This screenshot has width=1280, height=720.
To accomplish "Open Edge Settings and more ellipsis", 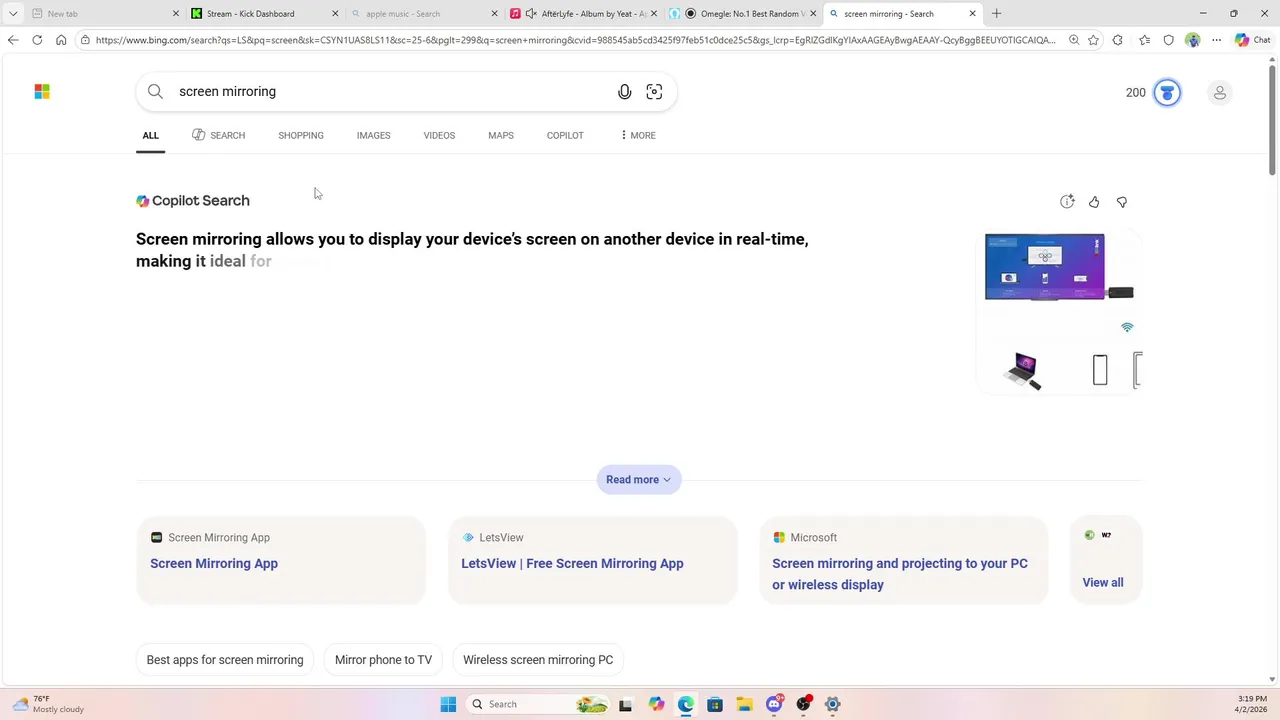I will (1216, 40).
